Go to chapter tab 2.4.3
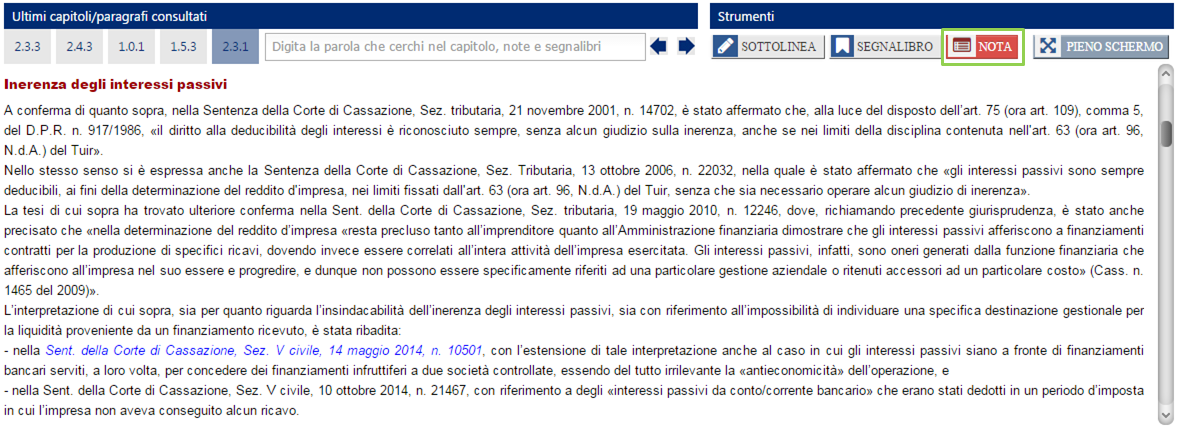The height and width of the screenshot is (447, 1177). (x=80, y=46)
